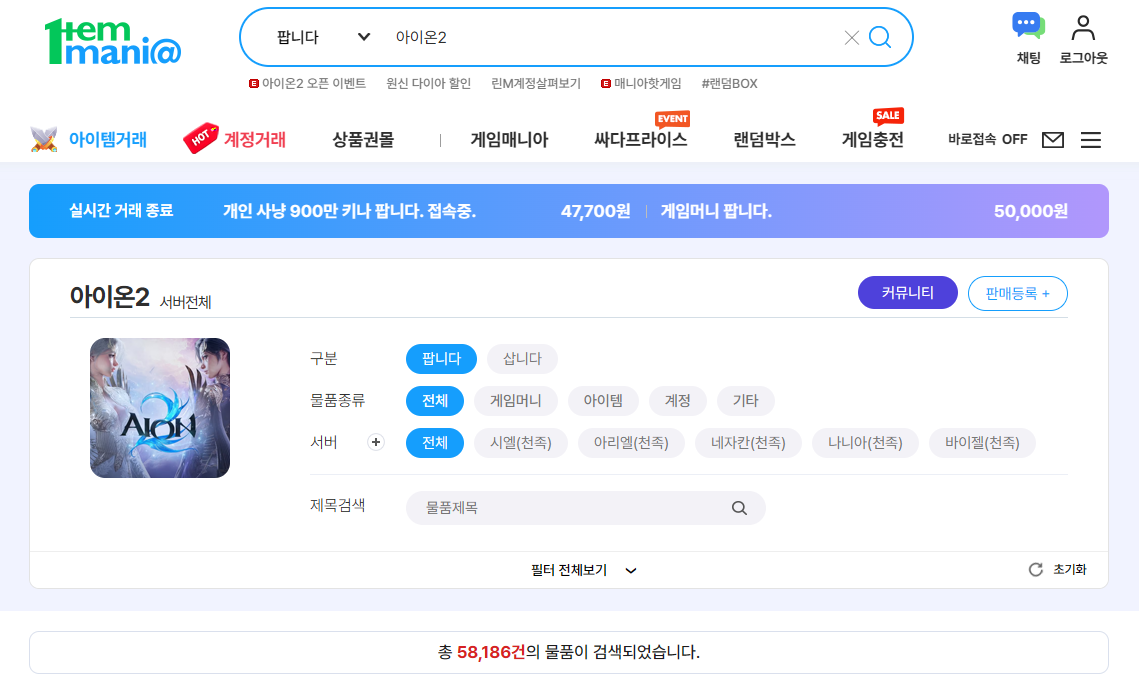Click the 초기화 reset button
The image size is (1139, 686).
coord(1058,570)
